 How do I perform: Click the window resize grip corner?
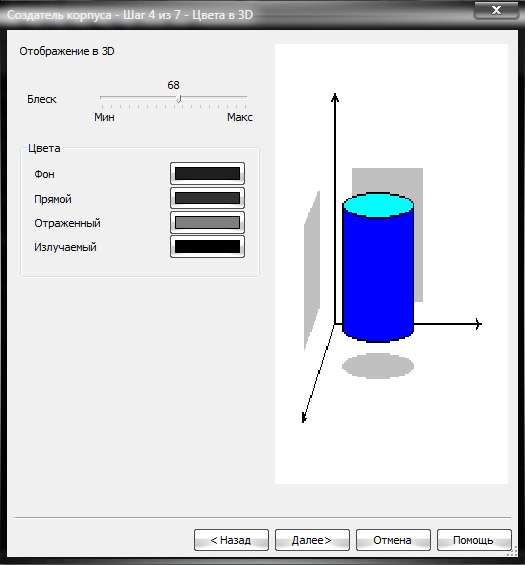(x=513, y=551)
